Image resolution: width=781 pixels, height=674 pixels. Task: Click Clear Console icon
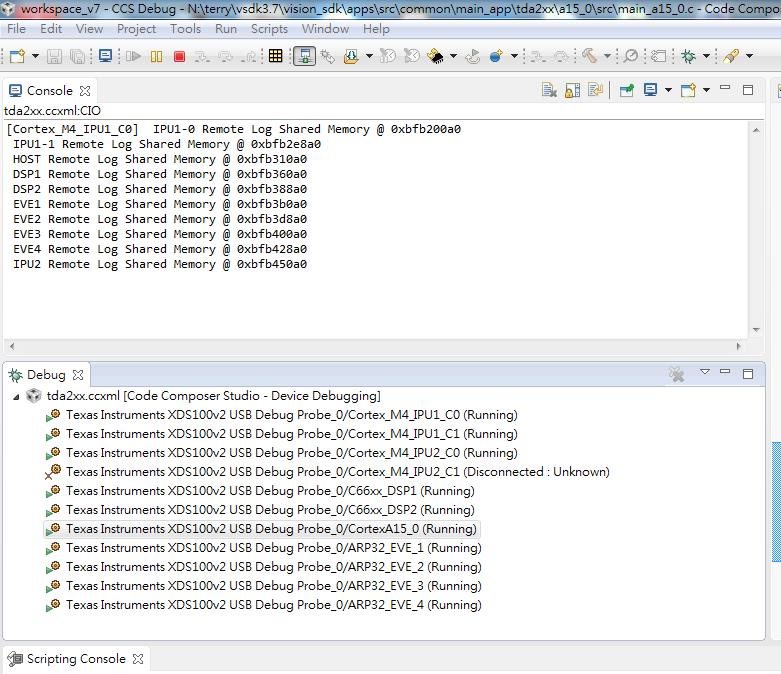coord(549,90)
